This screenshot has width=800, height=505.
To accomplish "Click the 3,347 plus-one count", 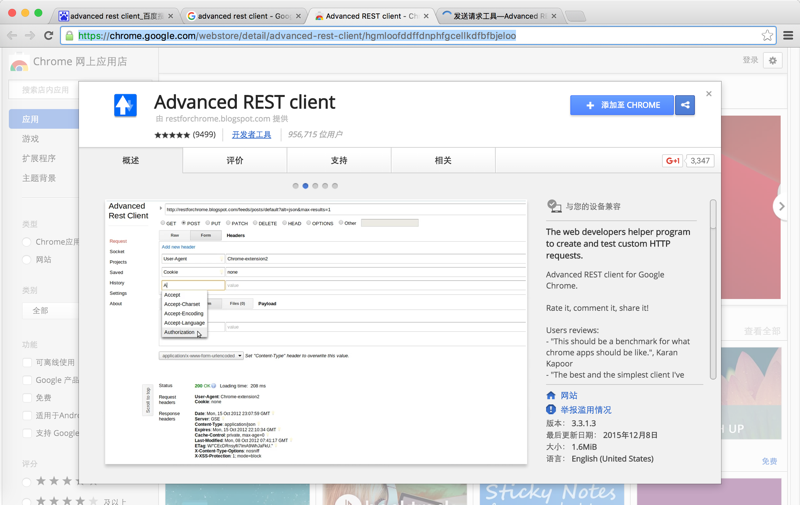I will point(700,161).
